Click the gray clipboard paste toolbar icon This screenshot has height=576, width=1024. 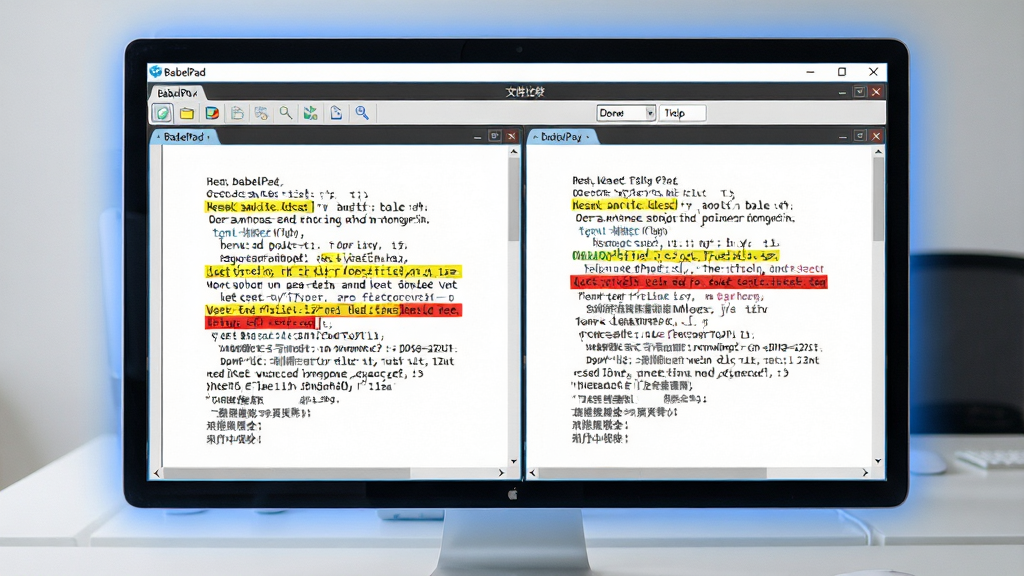237,113
